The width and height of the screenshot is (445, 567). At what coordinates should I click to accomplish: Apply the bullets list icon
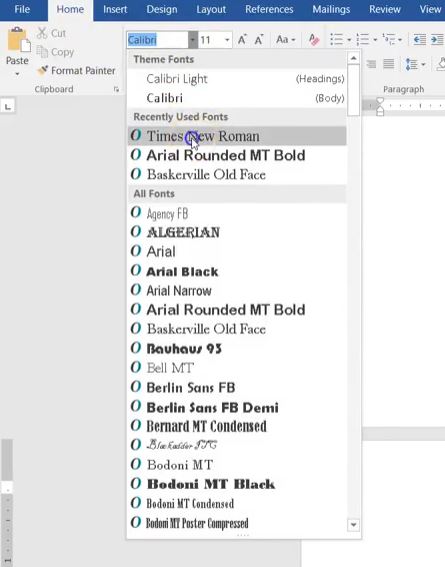click(337, 39)
